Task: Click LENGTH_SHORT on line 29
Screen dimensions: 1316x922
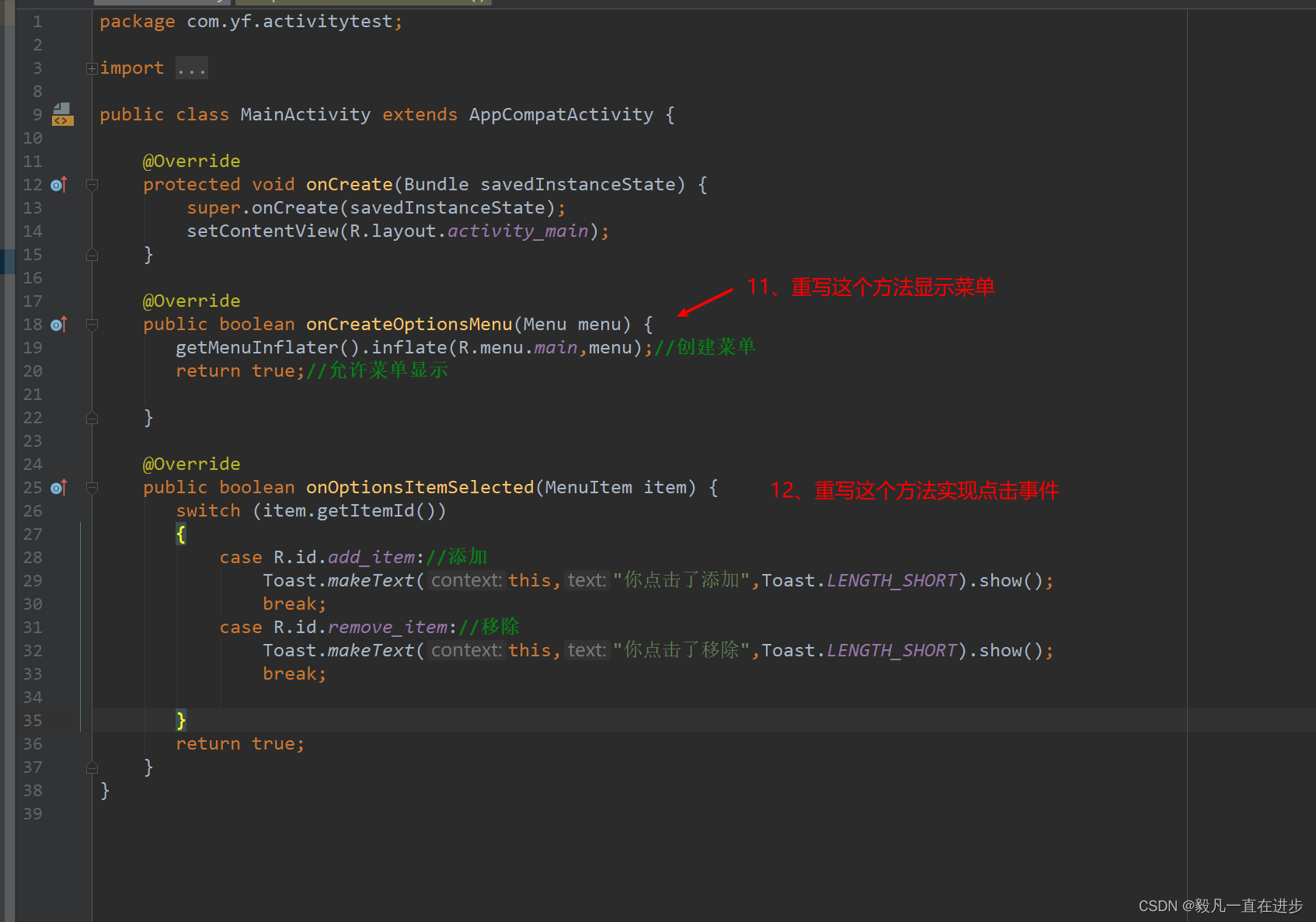Action: (x=892, y=581)
